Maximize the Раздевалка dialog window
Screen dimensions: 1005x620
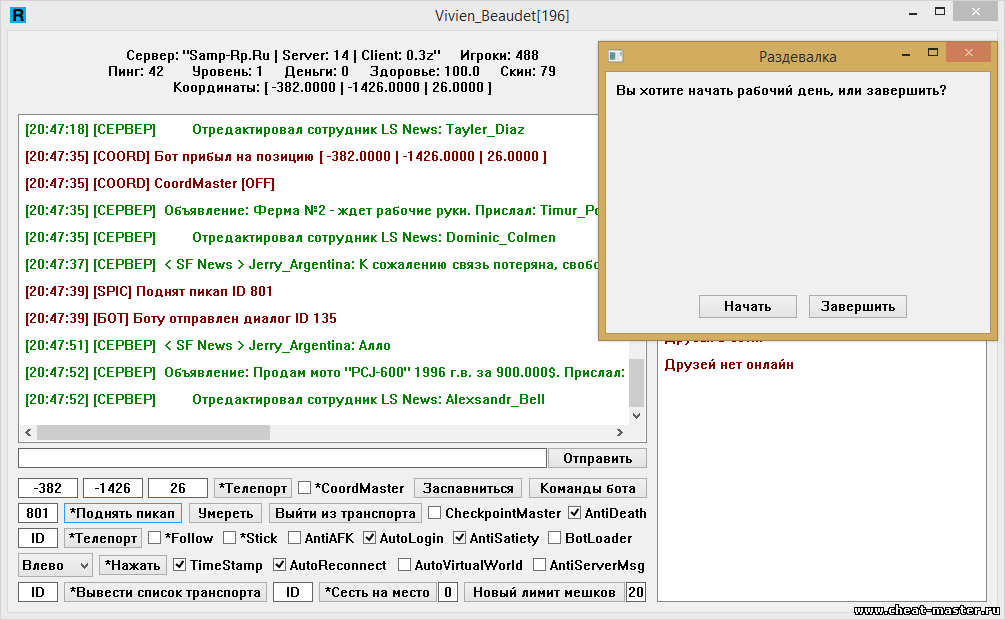932,55
